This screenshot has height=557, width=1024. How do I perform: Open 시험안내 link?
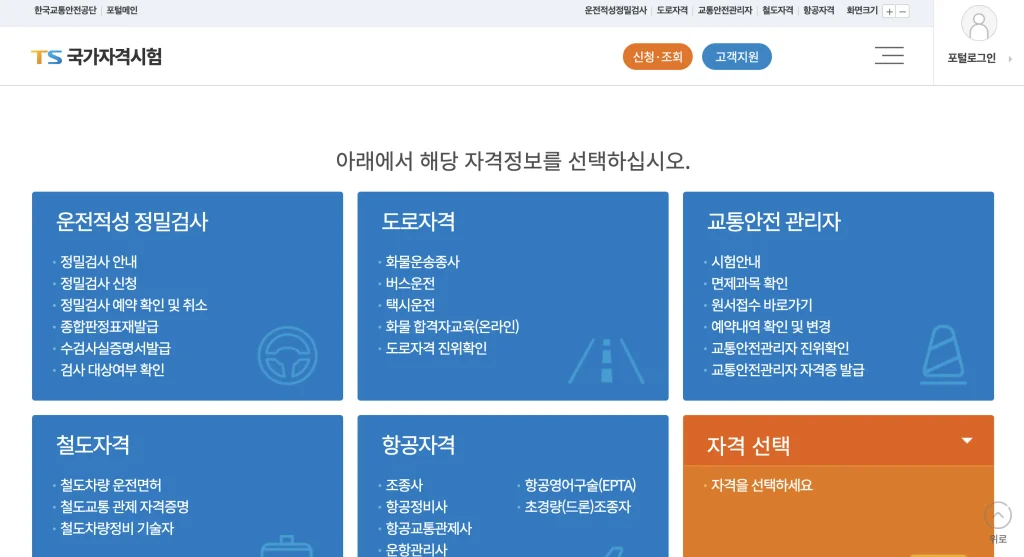click(735, 262)
